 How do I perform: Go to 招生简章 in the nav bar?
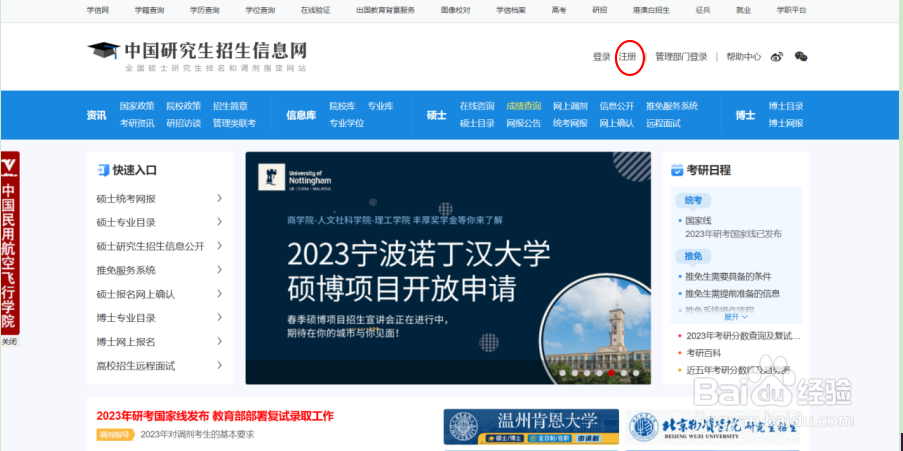point(230,106)
